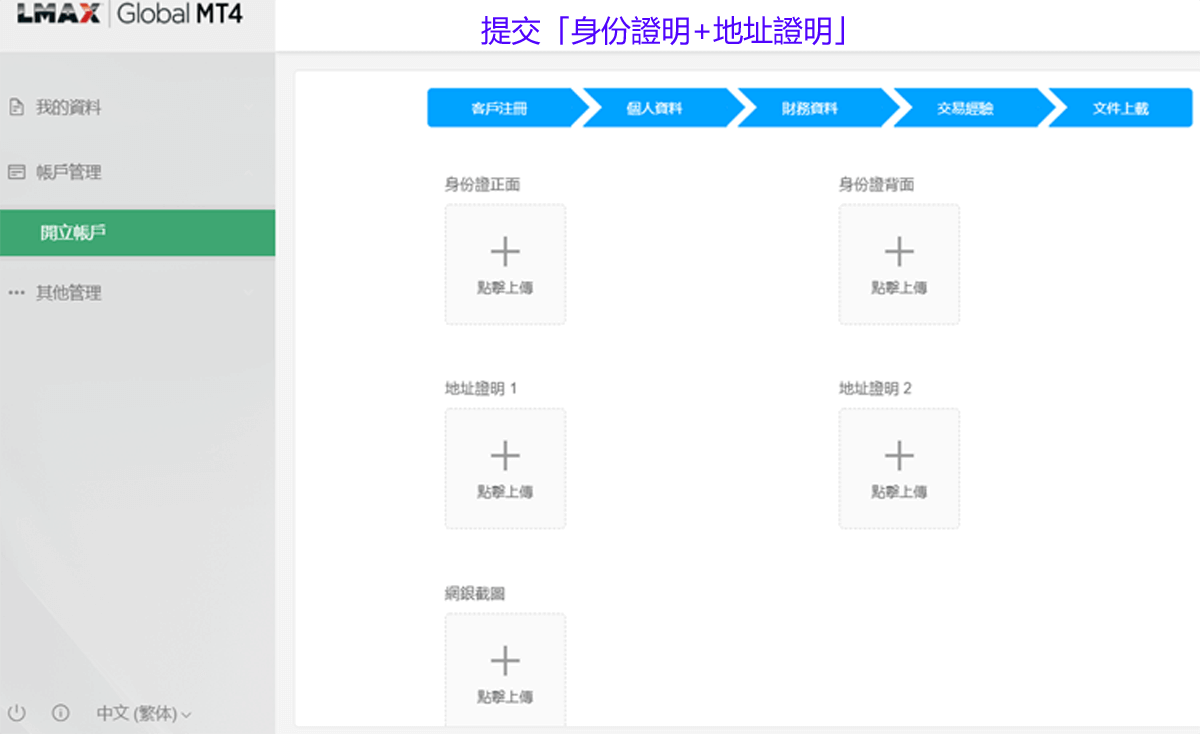The width and height of the screenshot is (1200, 734).
Task: Click plus icon under 地址證明 1
Action: click(505, 456)
